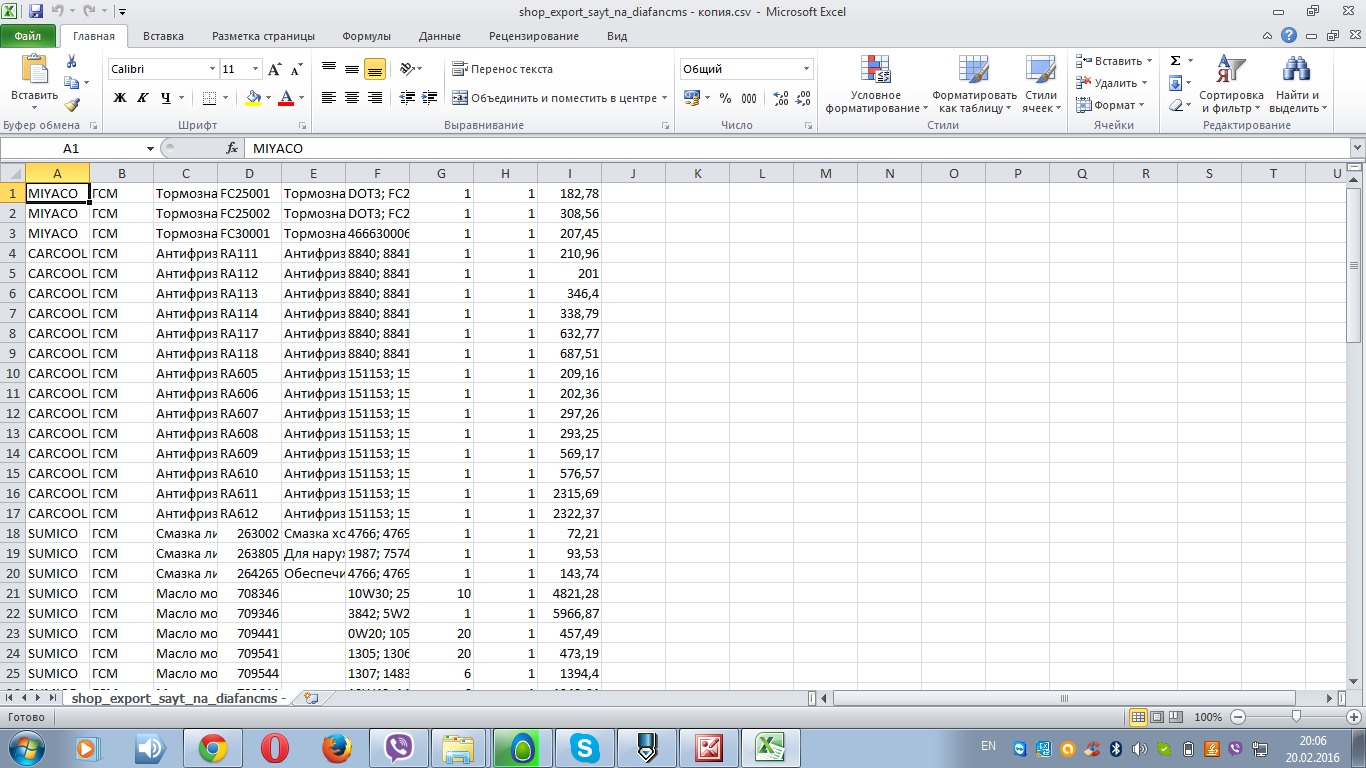The image size is (1366, 768).
Task: Open Skype from the taskbar
Action: (x=584, y=748)
